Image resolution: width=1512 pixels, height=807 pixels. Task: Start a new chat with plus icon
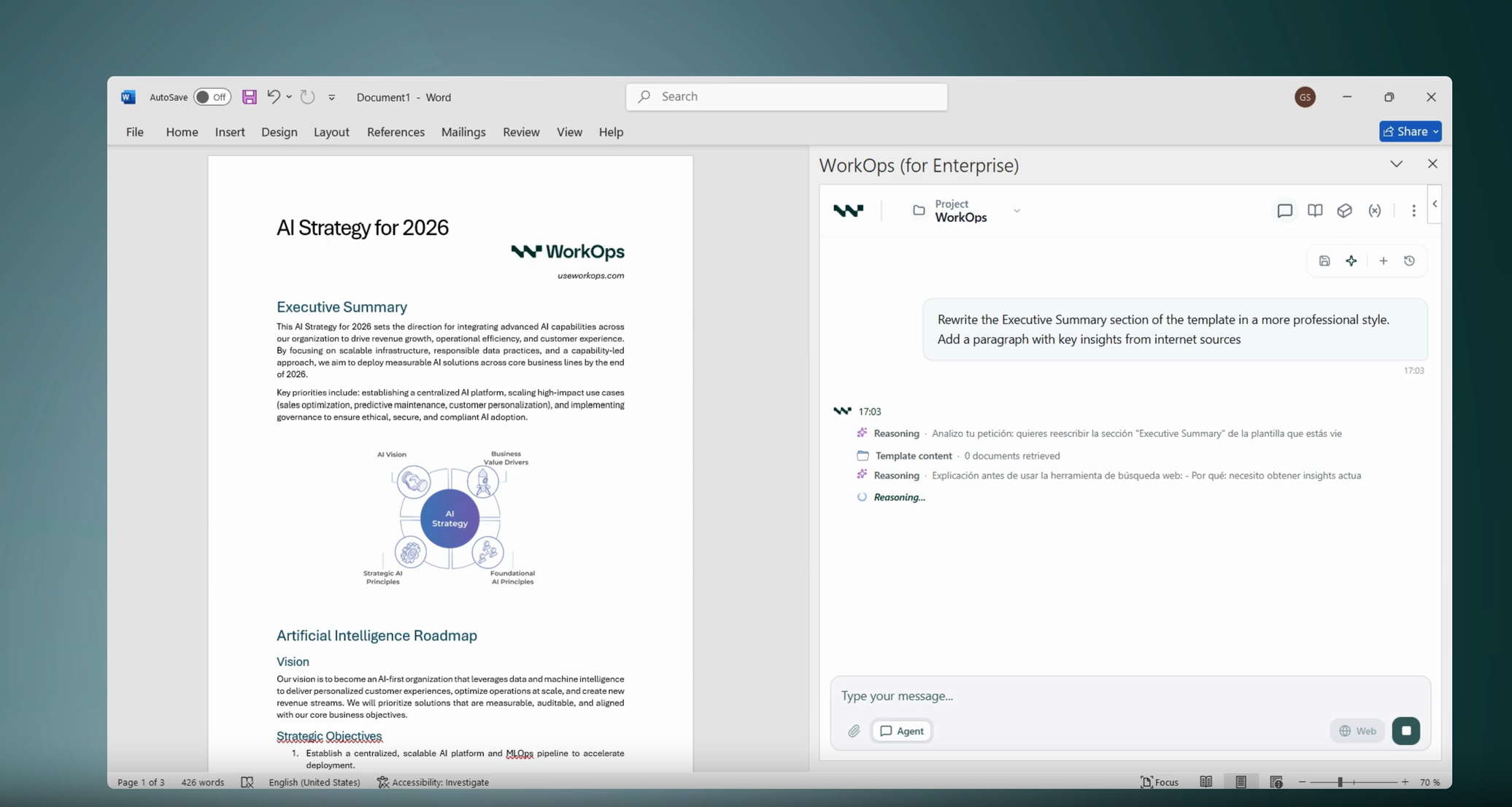1383,261
